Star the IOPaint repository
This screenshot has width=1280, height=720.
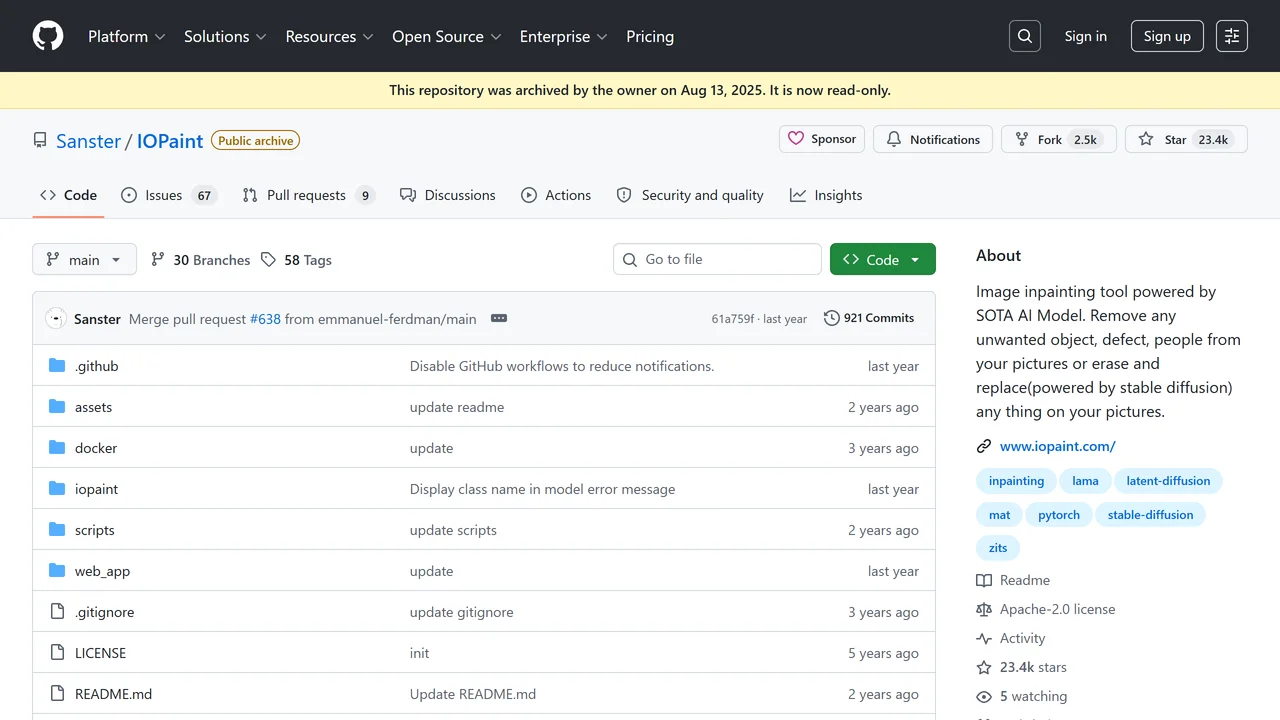point(1186,139)
